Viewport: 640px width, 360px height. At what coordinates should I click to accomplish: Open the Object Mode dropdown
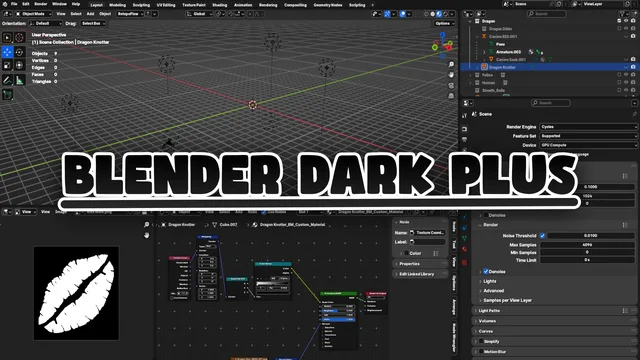33,14
